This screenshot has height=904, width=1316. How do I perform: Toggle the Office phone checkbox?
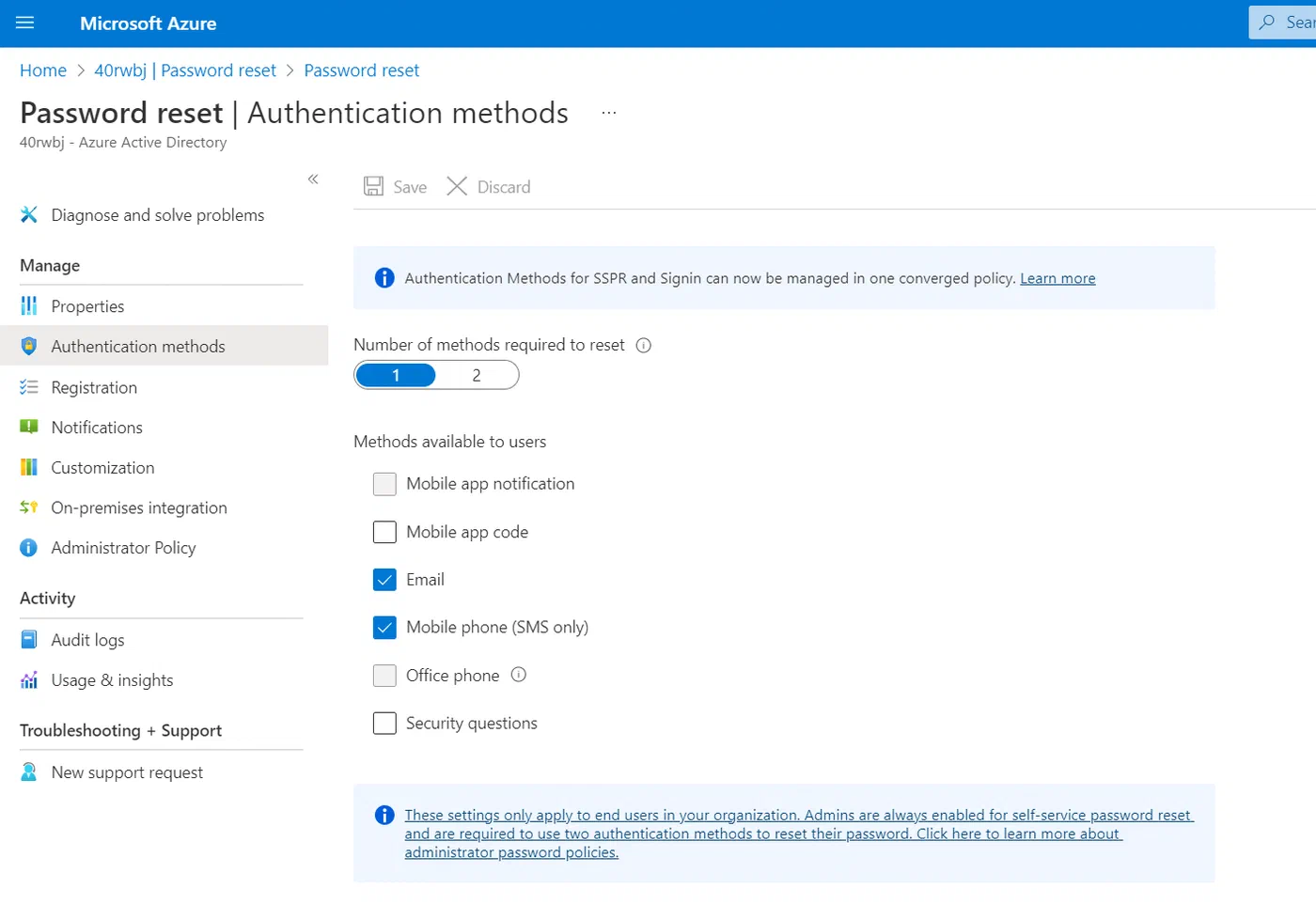(384, 676)
